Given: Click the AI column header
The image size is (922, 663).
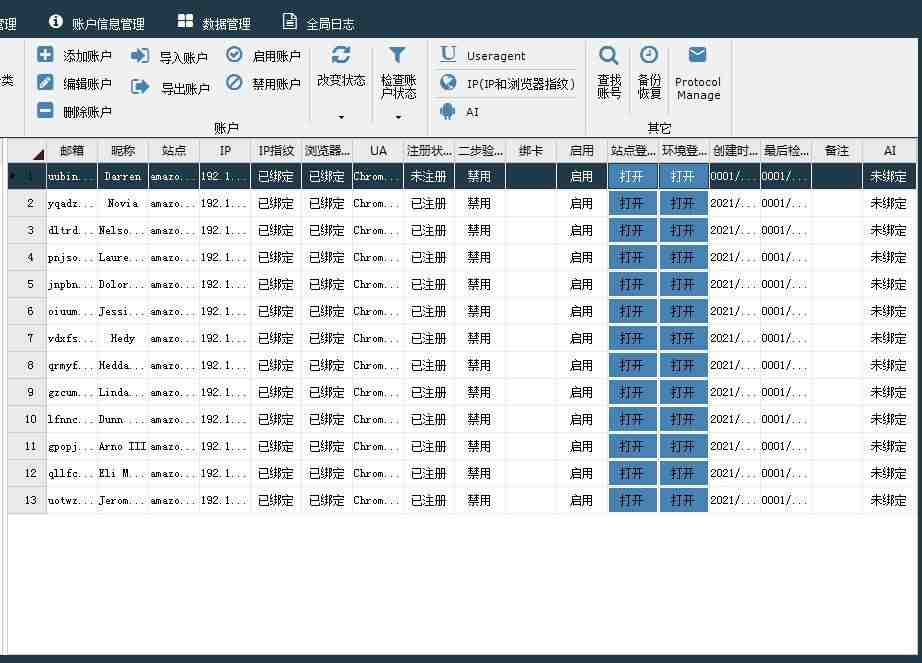Looking at the screenshot, I should [890, 151].
